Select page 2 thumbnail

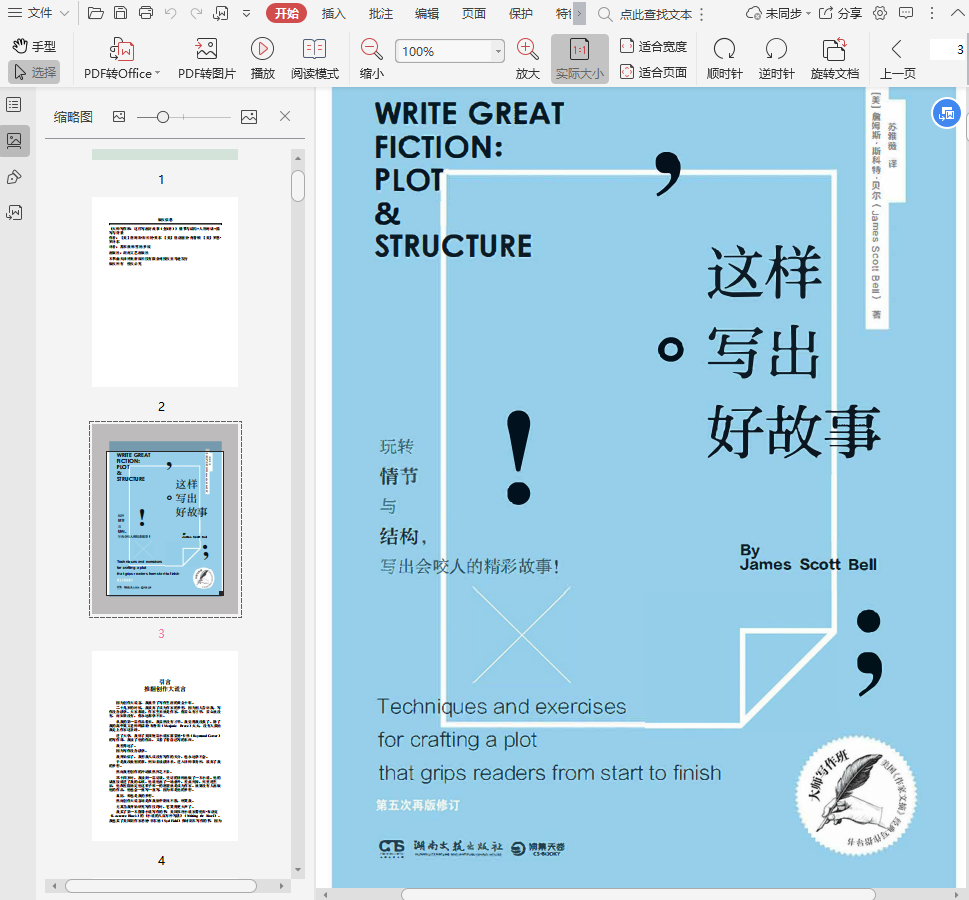click(x=165, y=292)
